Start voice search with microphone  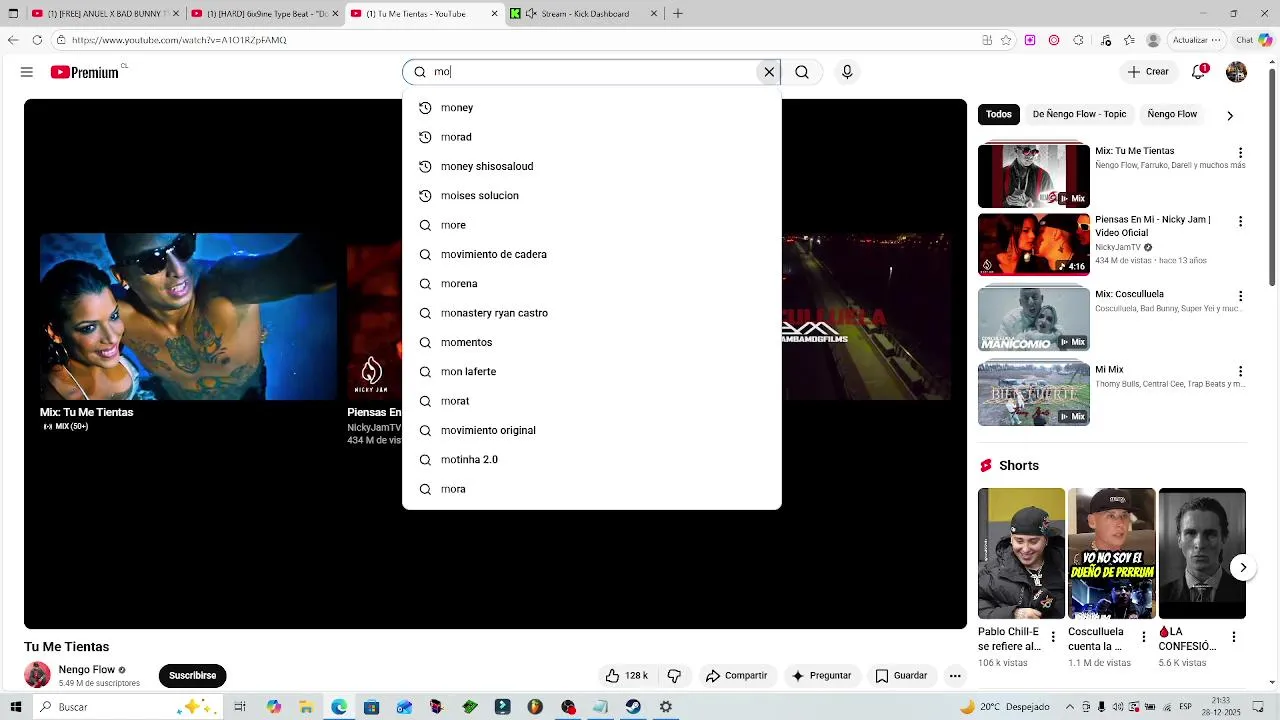click(x=847, y=72)
